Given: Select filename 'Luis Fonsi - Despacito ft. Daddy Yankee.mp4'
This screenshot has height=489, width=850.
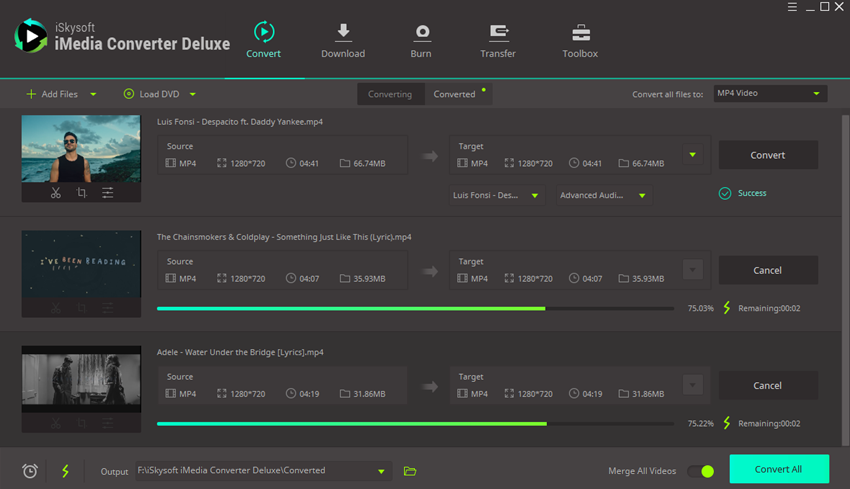Looking at the screenshot, I should click(x=240, y=122).
